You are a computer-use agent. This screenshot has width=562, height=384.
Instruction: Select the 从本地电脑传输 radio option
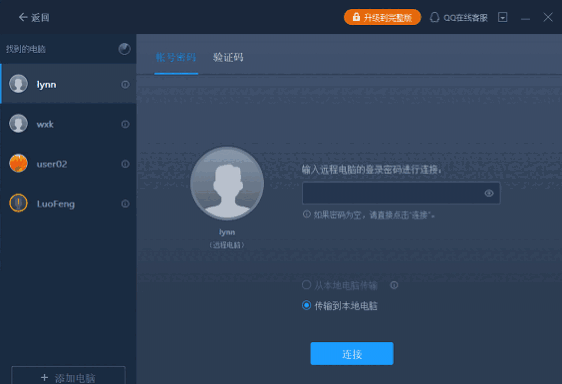point(306,285)
